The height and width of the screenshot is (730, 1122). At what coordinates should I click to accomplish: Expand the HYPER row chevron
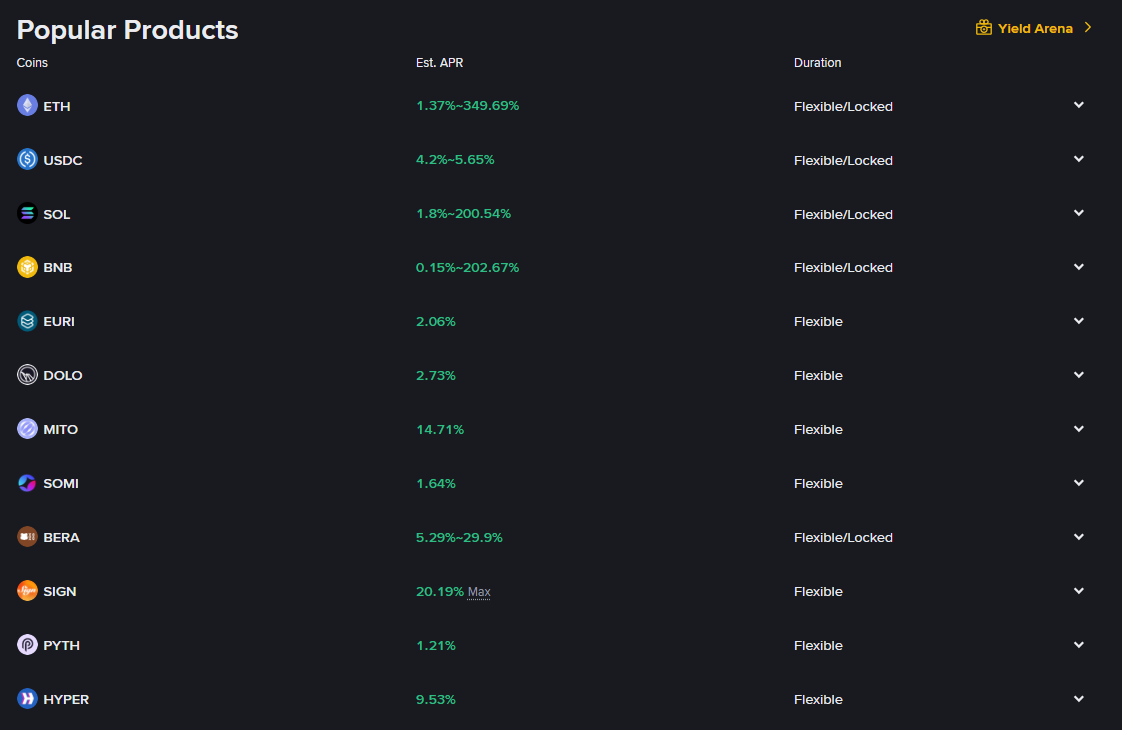point(1078,699)
